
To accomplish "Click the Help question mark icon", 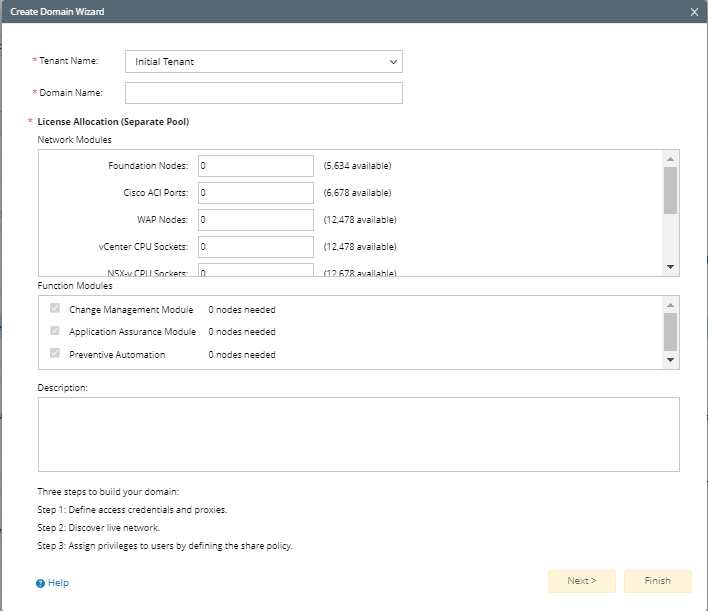I will 41,583.
